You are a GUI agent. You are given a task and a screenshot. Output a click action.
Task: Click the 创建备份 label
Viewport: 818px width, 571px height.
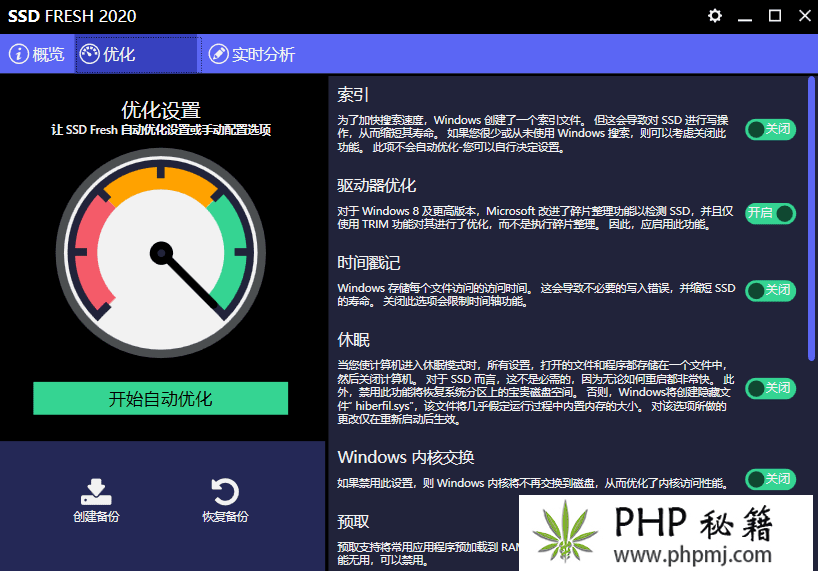(x=96, y=517)
